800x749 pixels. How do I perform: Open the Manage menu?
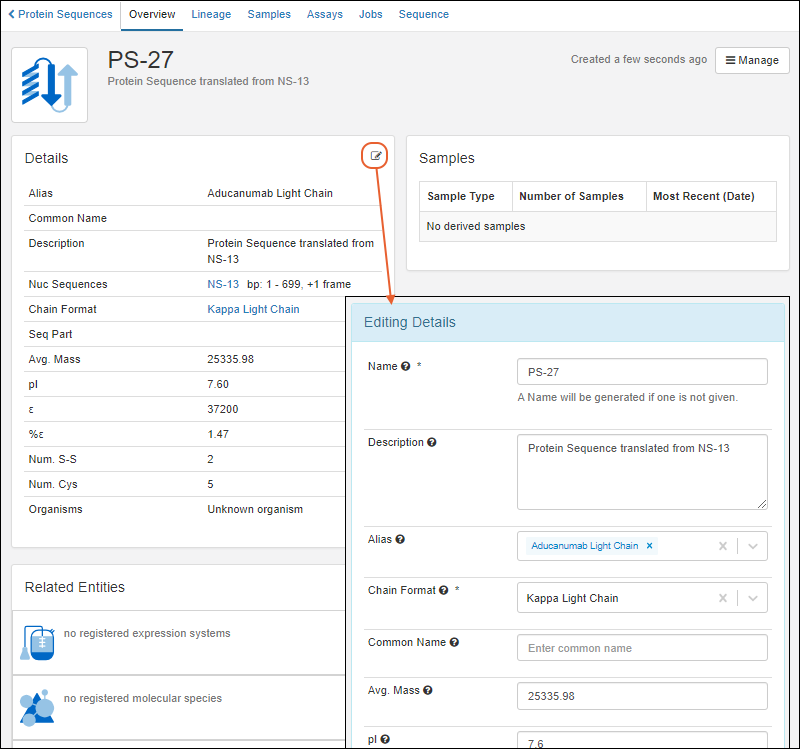752,60
